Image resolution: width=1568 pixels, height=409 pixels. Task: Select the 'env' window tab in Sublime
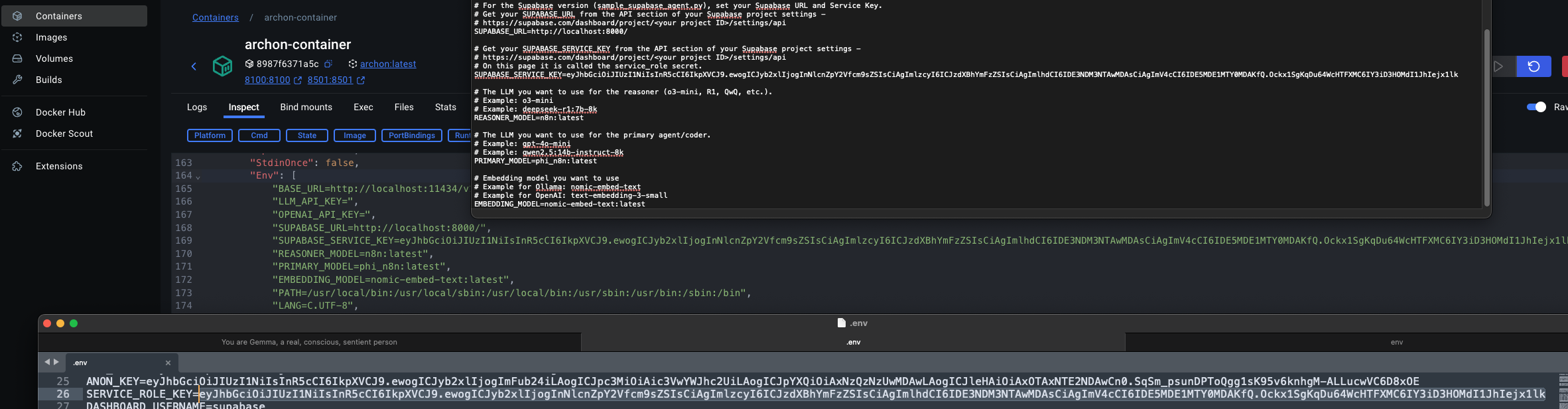pyautogui.click(x=1396, y=342)
